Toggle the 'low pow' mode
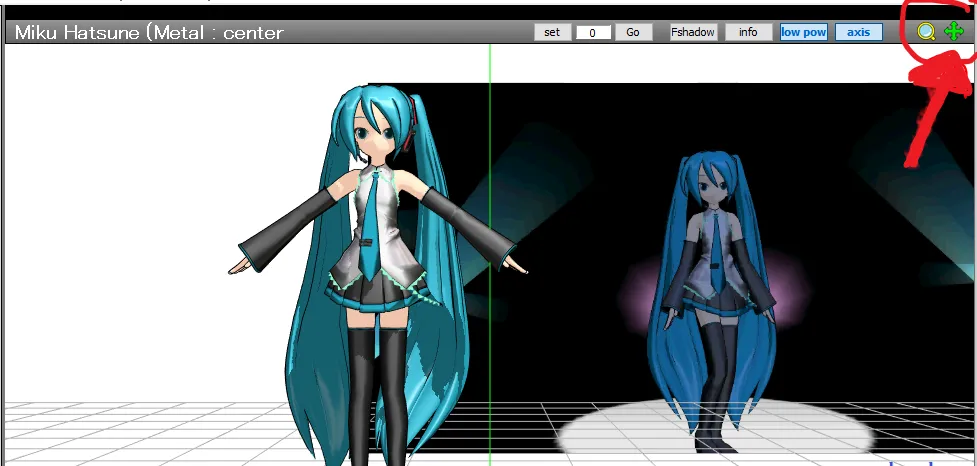 (804, 32)
